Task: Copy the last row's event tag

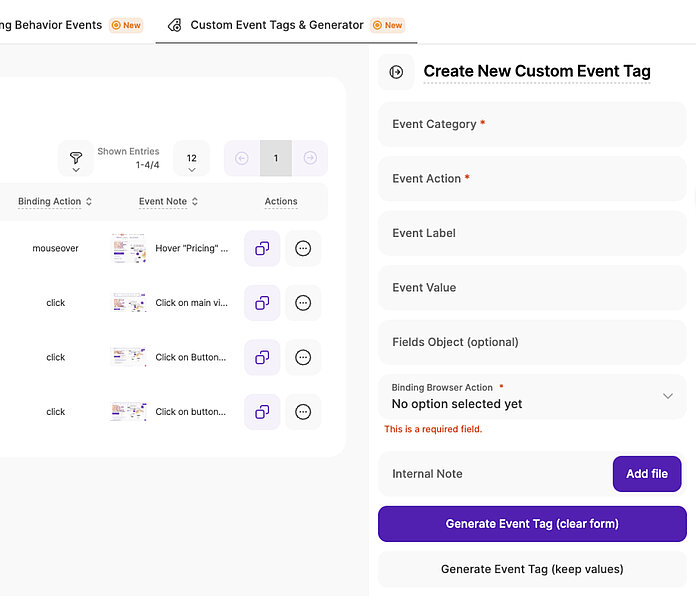Action: (x=262, y=411)
